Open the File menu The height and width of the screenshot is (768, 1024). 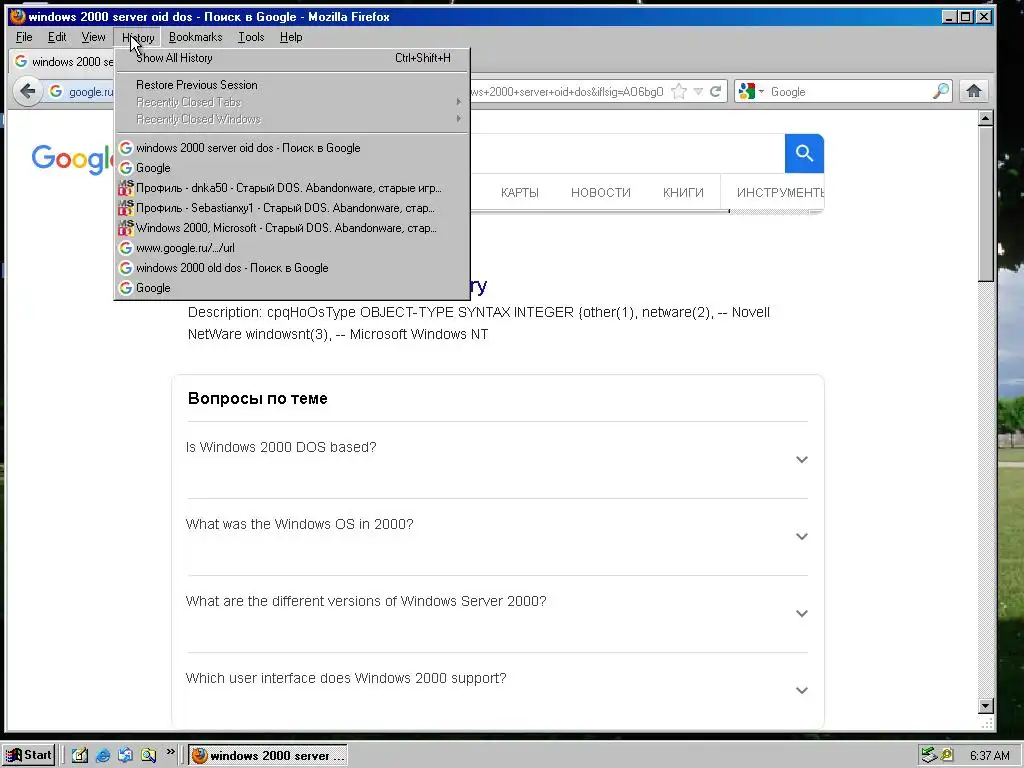[24, 37]
